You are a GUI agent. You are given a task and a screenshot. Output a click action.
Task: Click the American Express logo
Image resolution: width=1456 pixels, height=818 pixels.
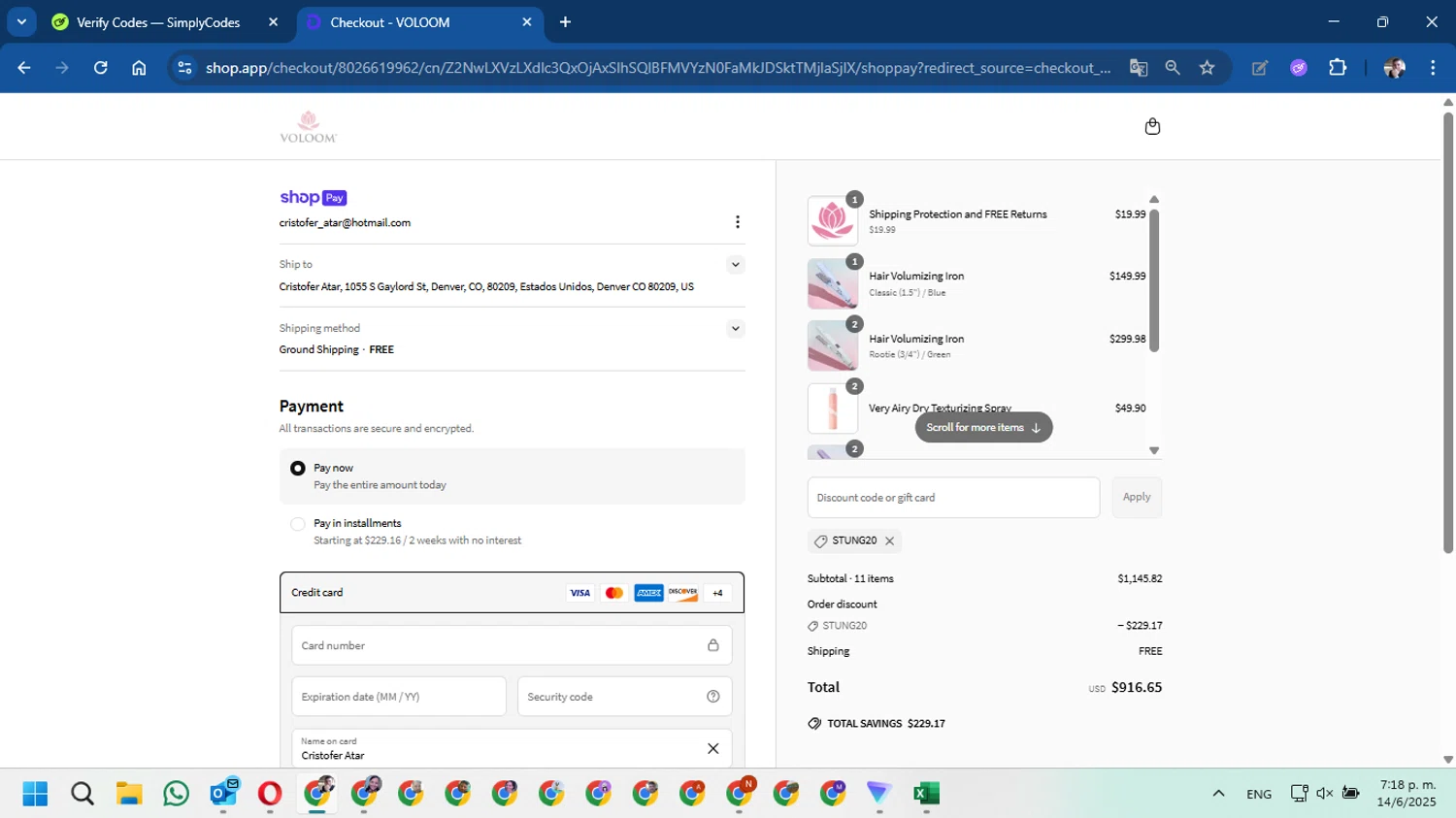648,593
